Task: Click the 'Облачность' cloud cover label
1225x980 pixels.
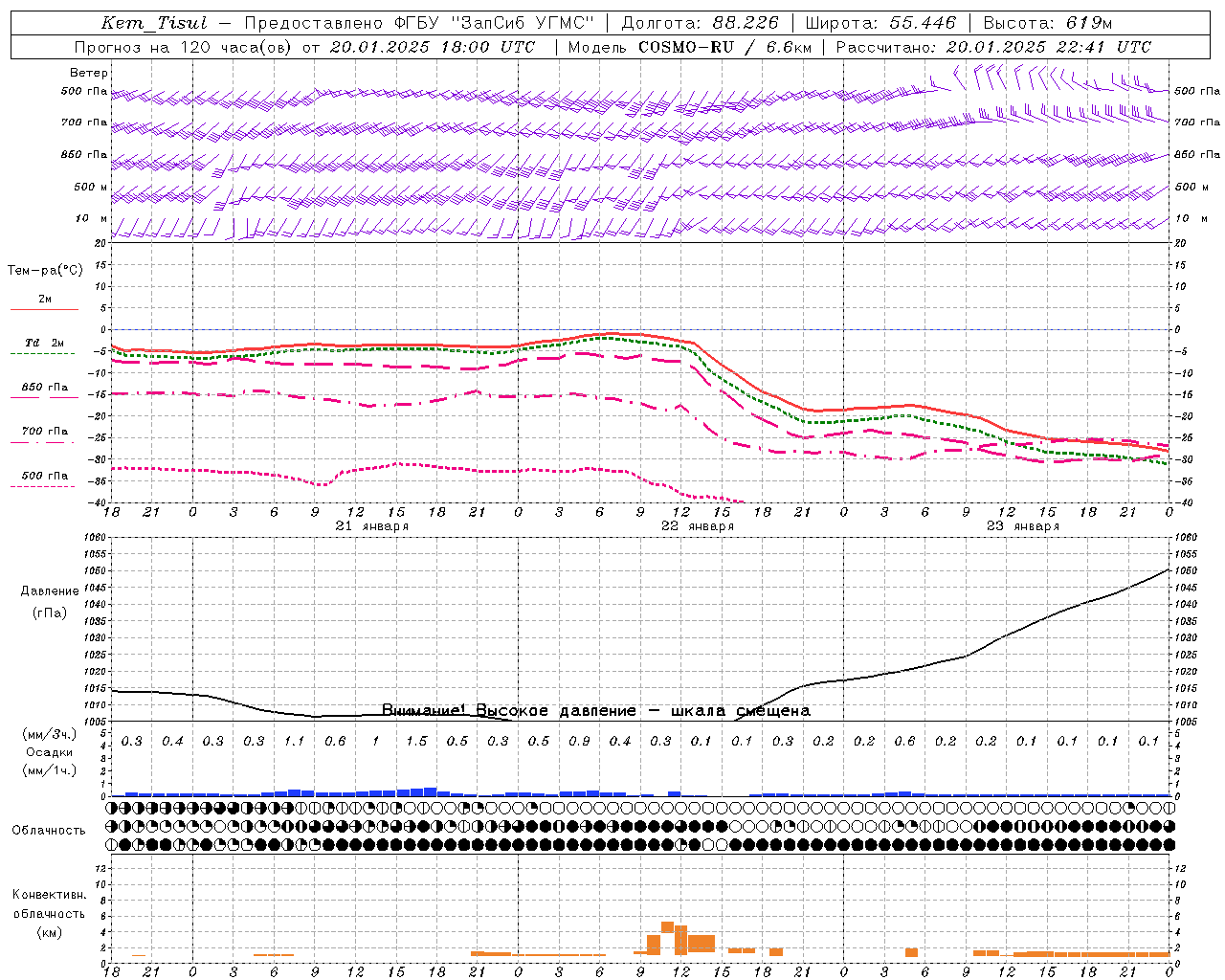Action: [49, 831]
